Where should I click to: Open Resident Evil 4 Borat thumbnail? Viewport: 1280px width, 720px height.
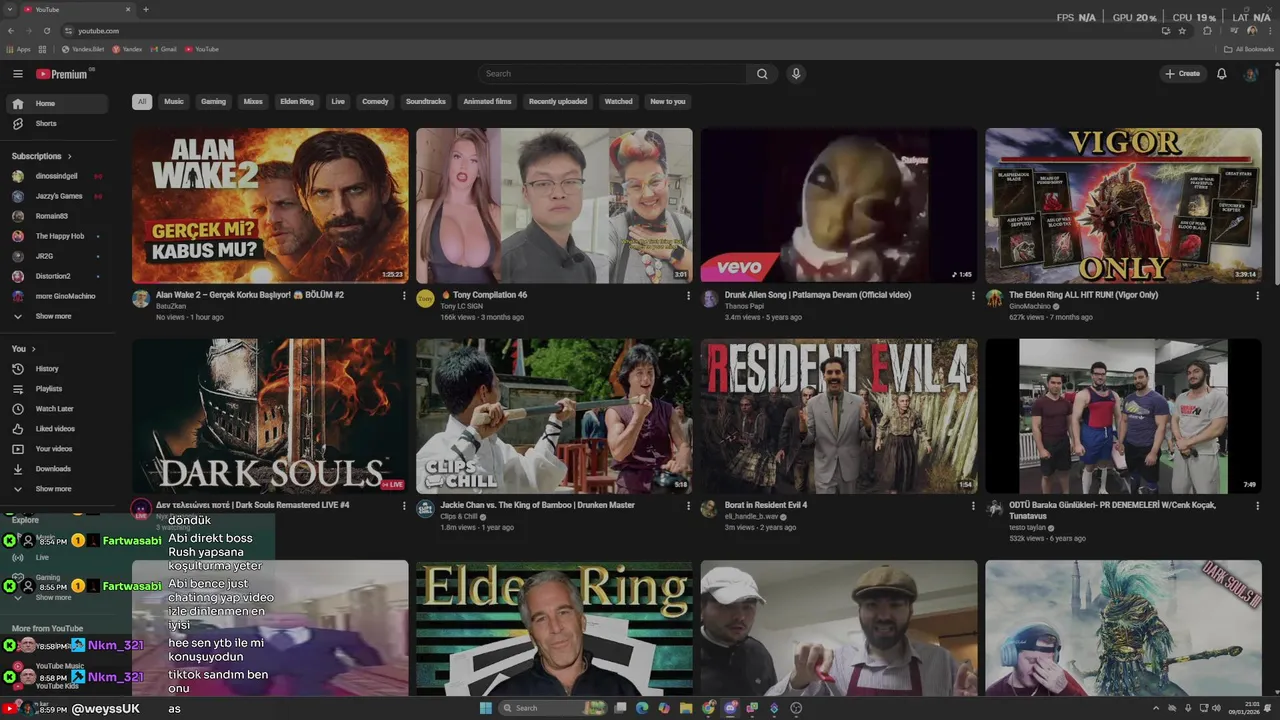(x=839, y=416)
